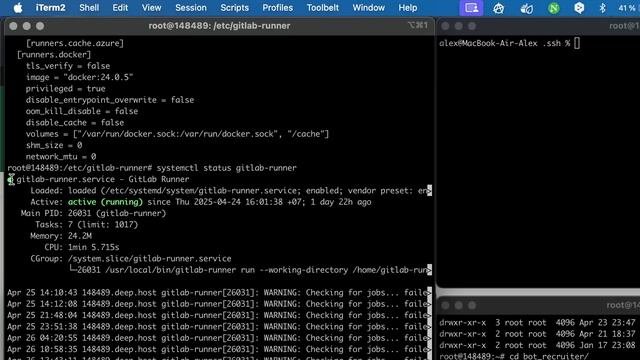Click the Apr 26 04:20:55 log line
The image size is (640, 360).
click(x=219, y=338)
